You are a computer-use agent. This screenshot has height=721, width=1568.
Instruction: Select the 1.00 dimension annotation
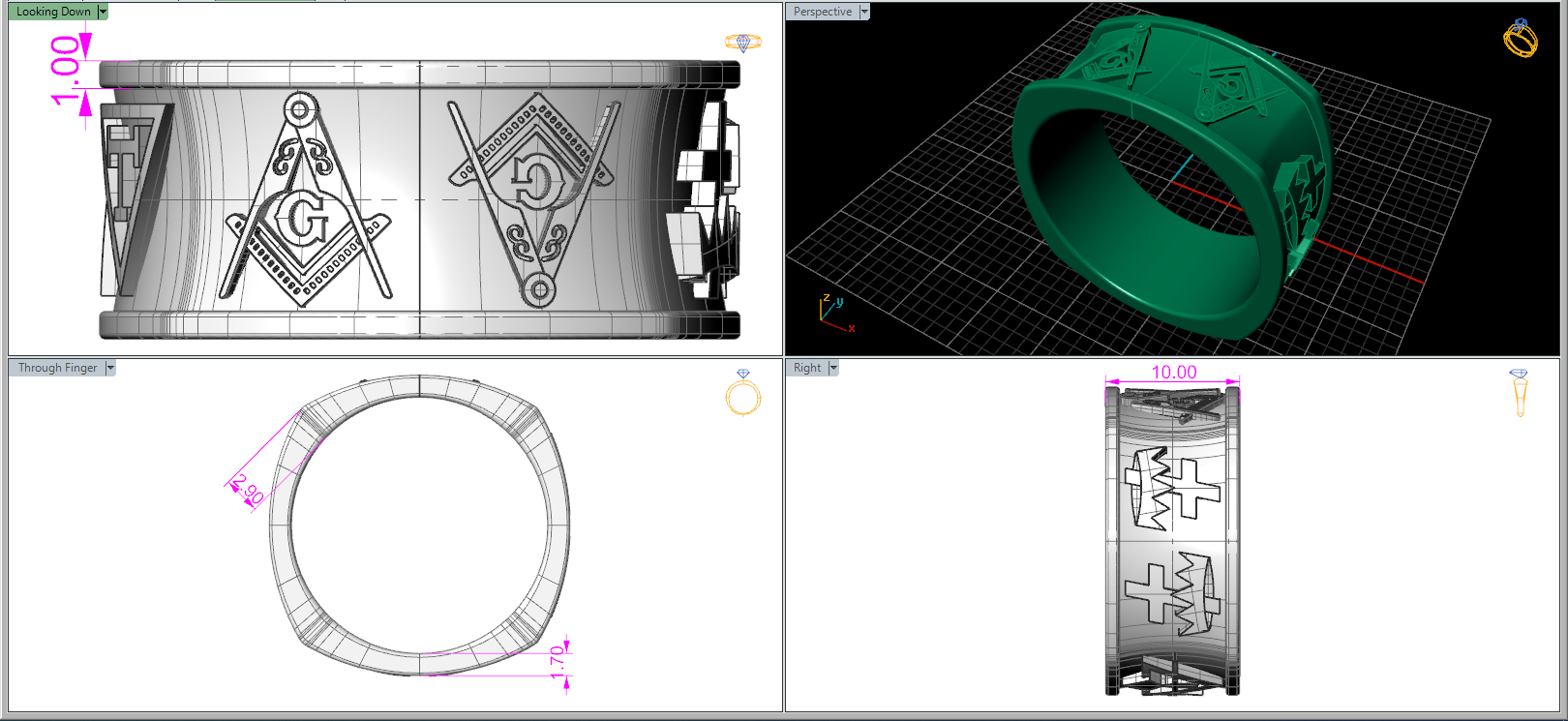[x=66, y=71]
